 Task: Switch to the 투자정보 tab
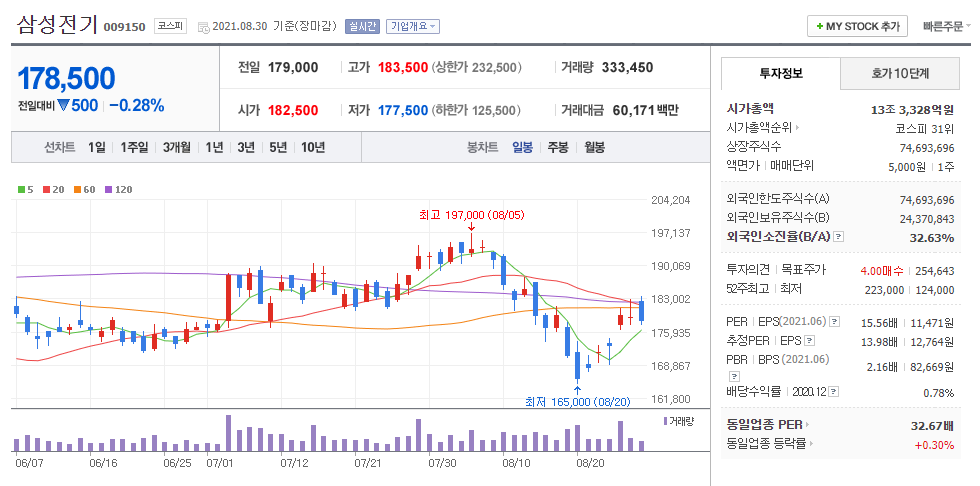(781, 74)
